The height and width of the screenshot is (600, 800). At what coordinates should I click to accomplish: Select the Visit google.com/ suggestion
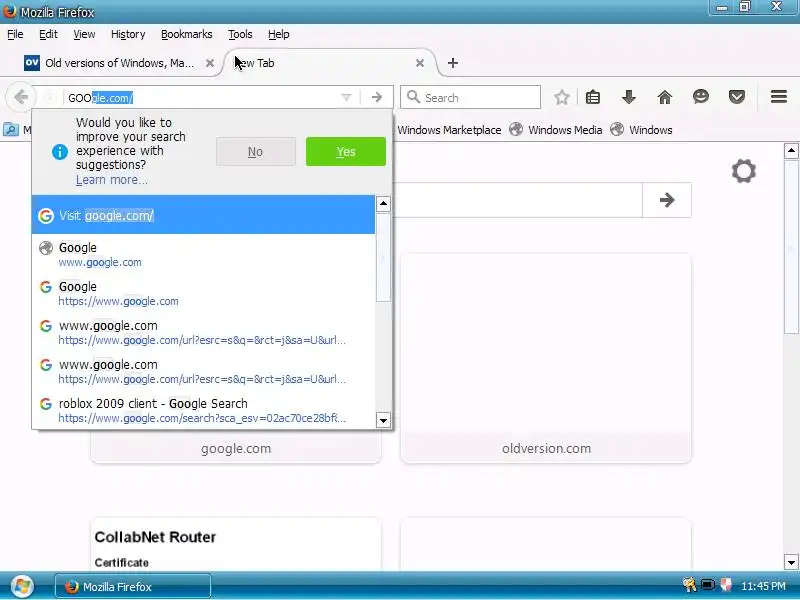[x=203, y=215]
